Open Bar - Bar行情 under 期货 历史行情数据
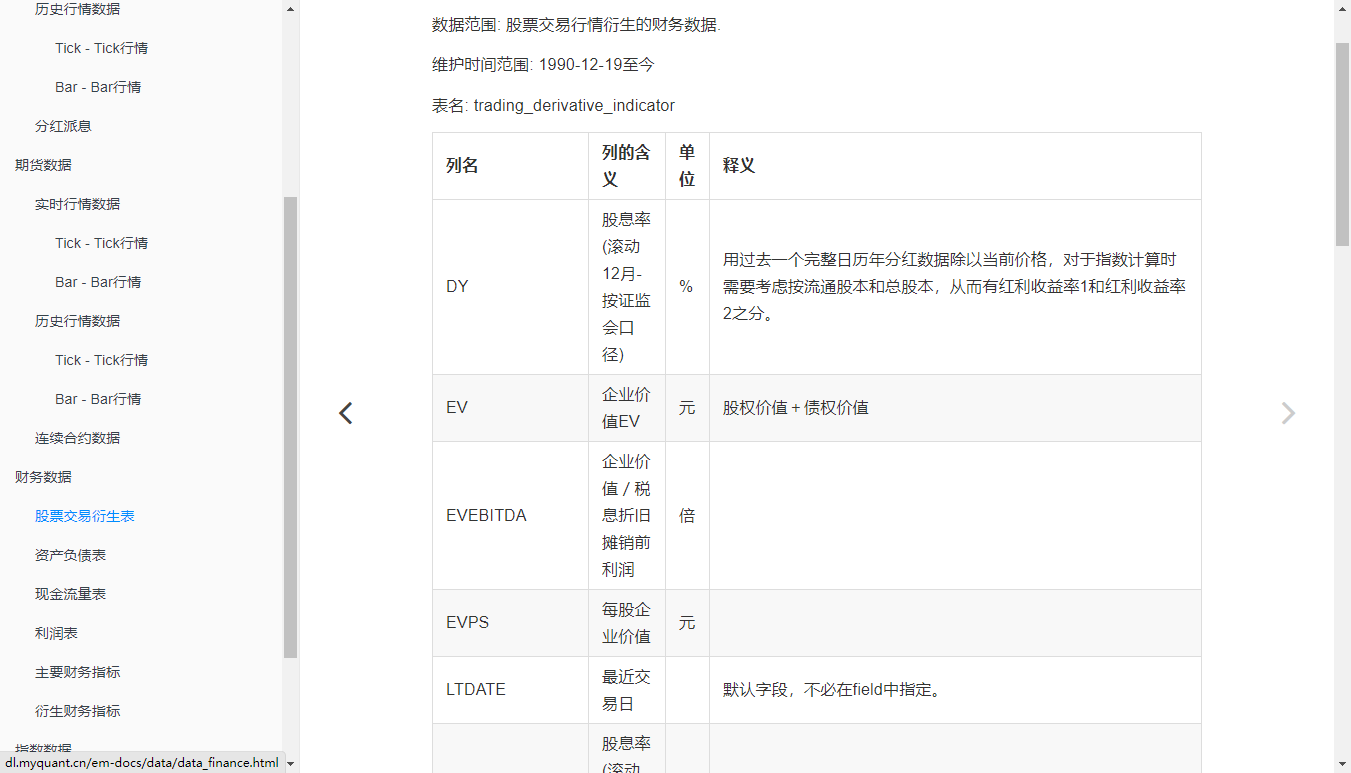 tap(98, 399)
